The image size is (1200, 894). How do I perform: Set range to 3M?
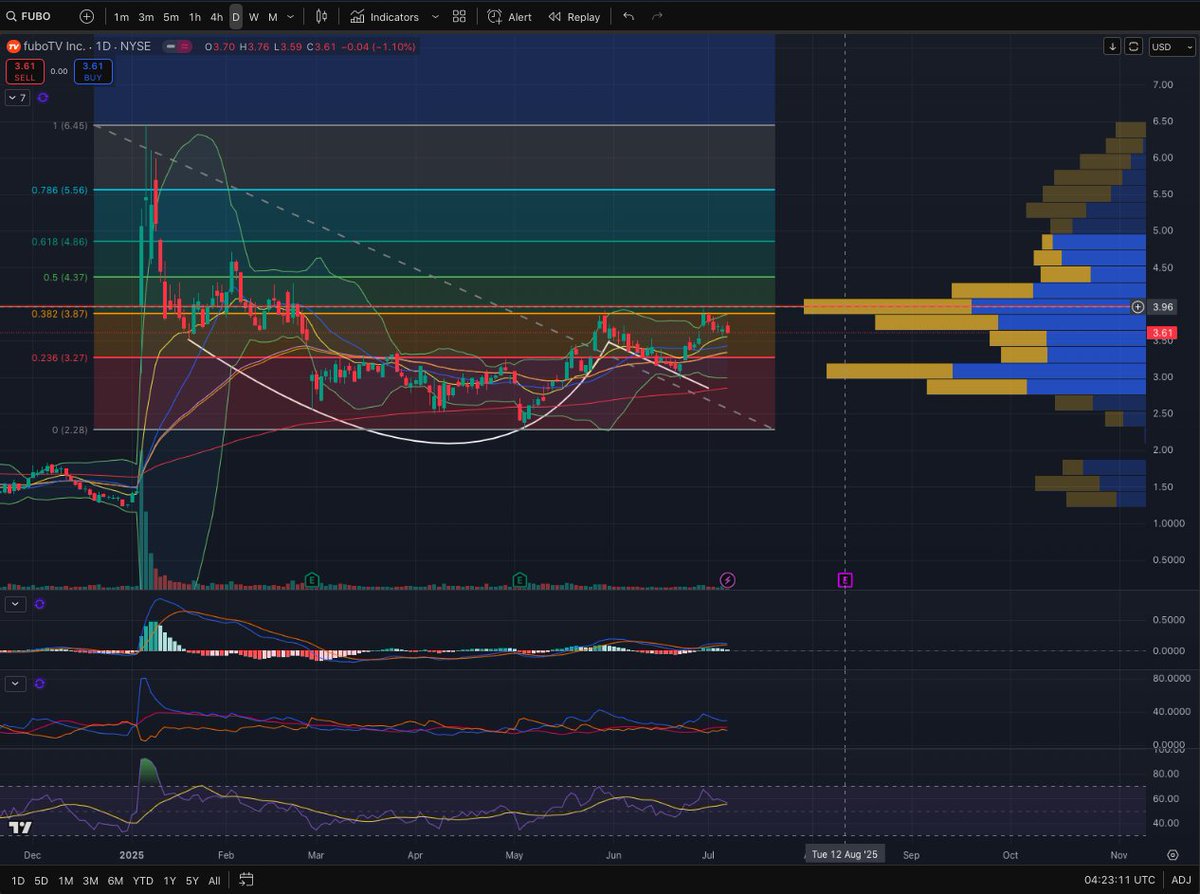91,881
